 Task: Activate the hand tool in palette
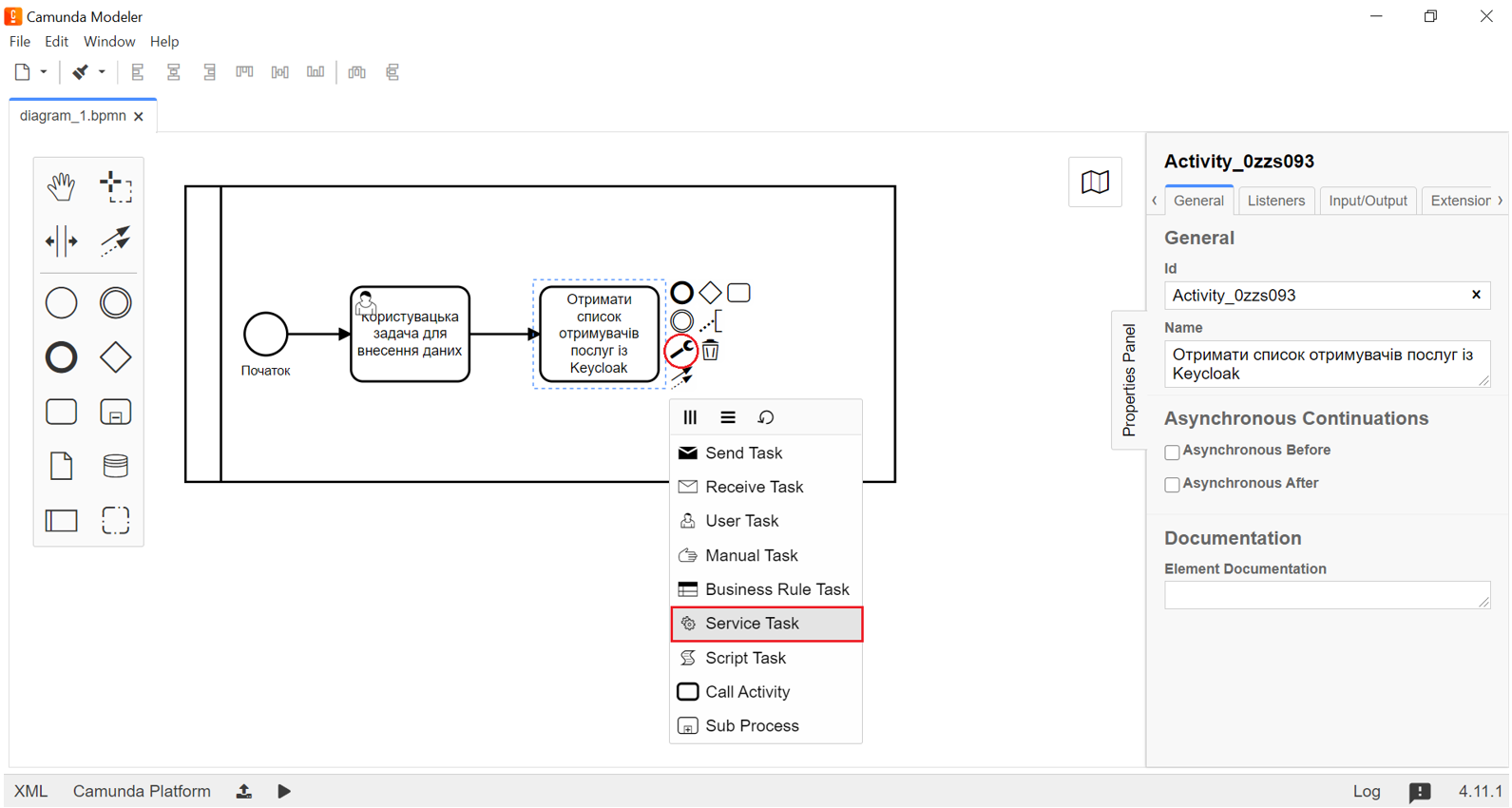[x=61, y=186]
